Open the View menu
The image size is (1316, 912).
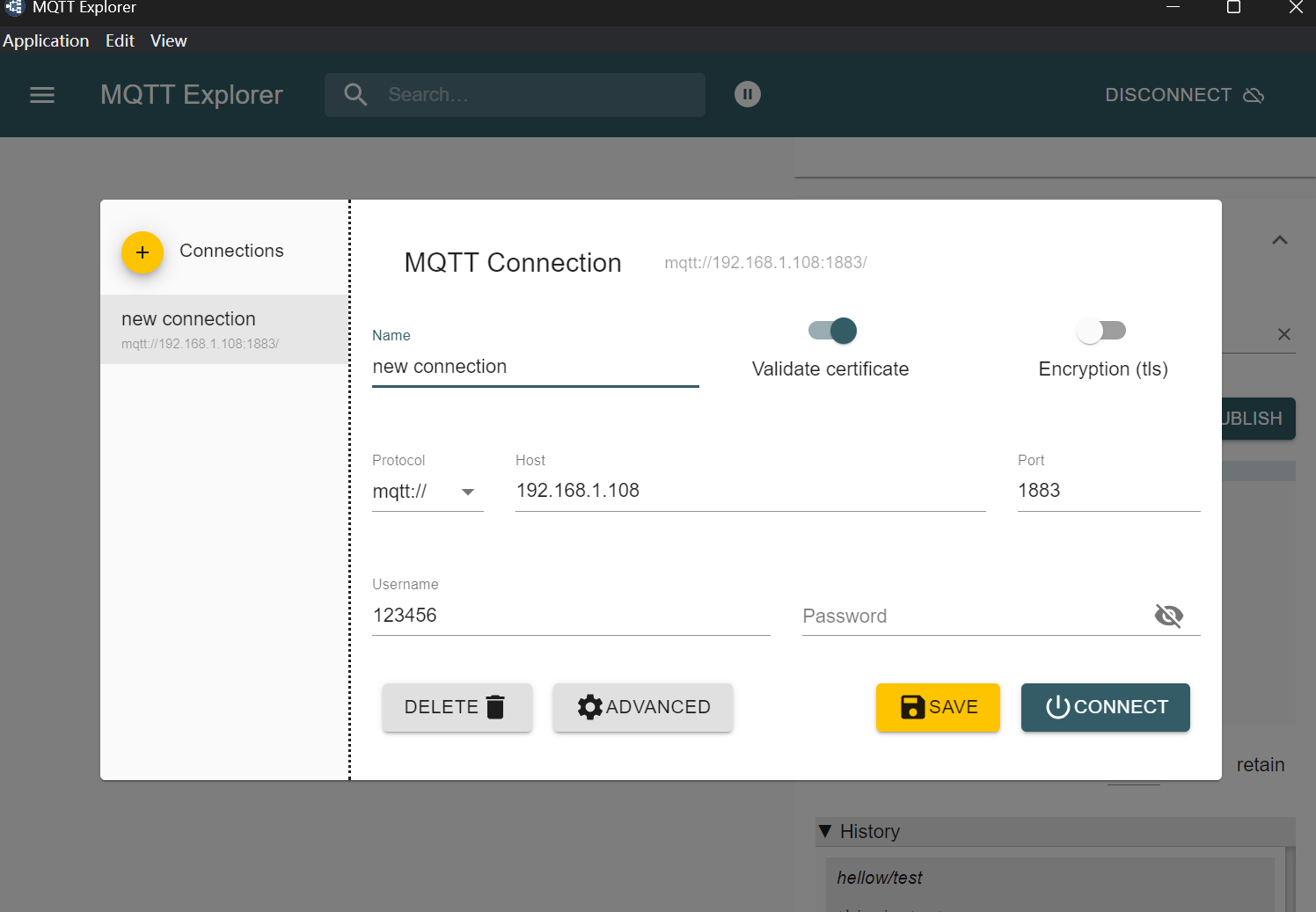(x=168, y=40)
